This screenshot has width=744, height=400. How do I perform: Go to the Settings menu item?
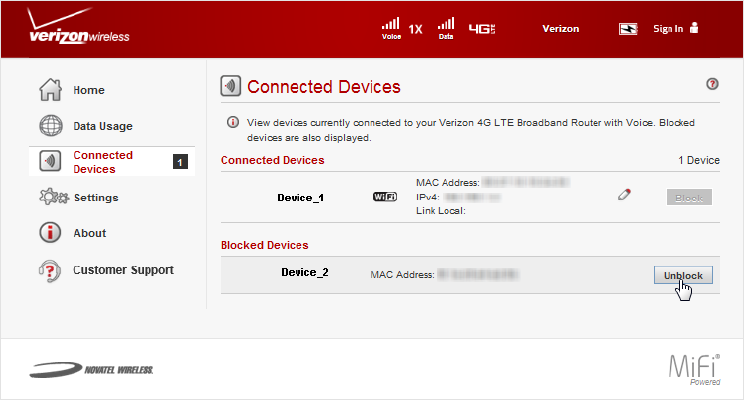96,197
